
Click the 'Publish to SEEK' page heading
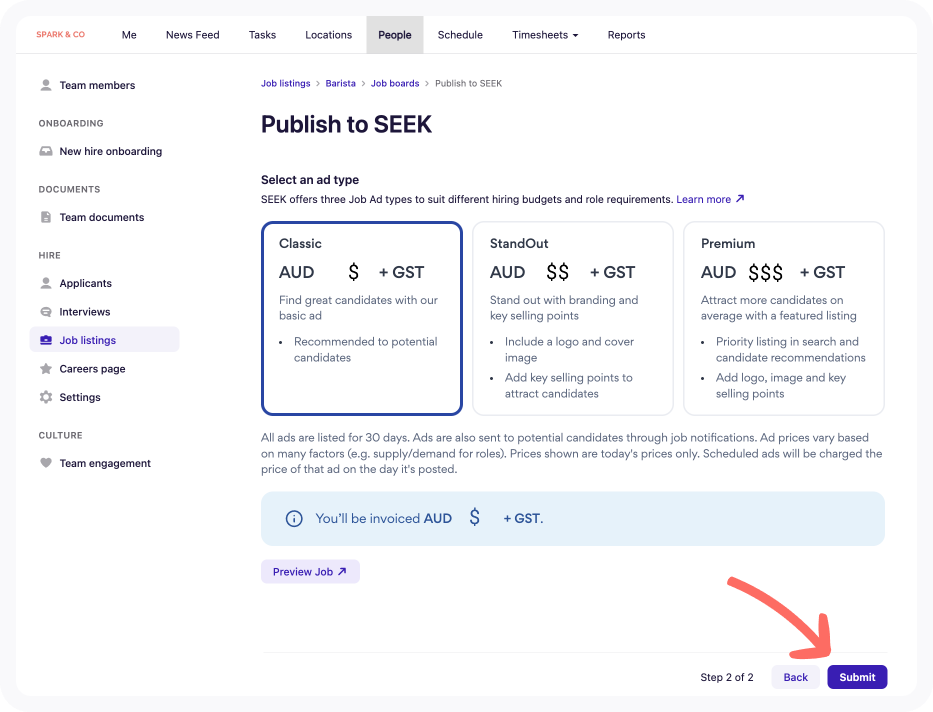[x=346, y=124]
